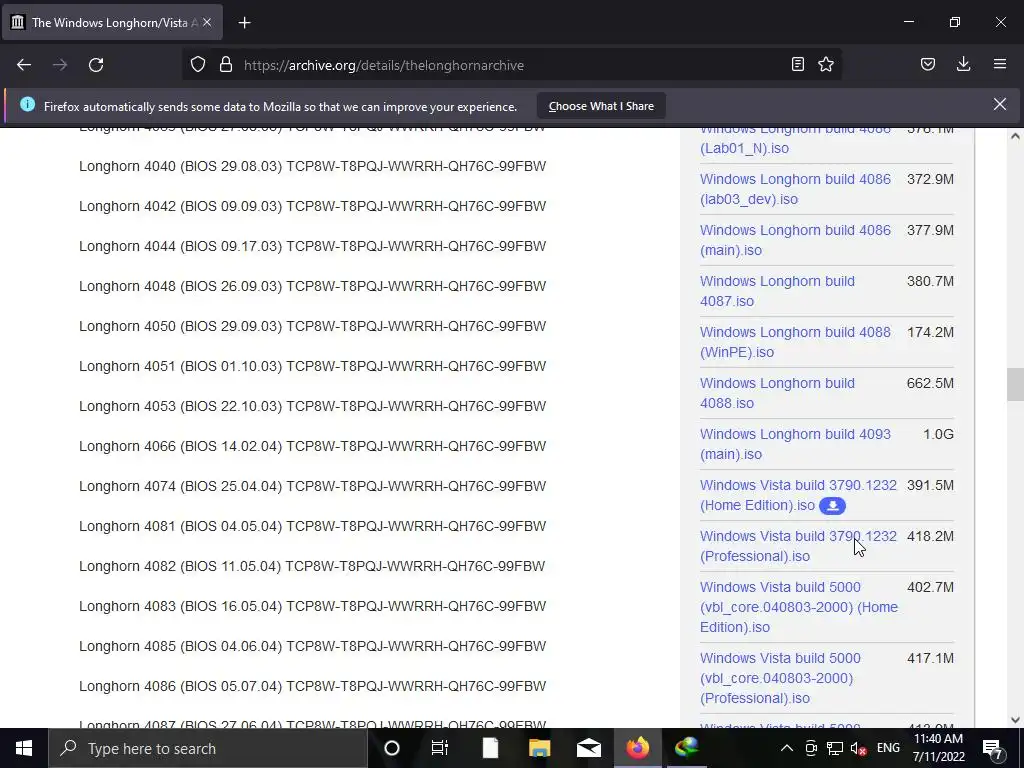Open Vista build 3790.1232 (Professional).iso link
The image size is (1024, 768).
tap(798, 545)
